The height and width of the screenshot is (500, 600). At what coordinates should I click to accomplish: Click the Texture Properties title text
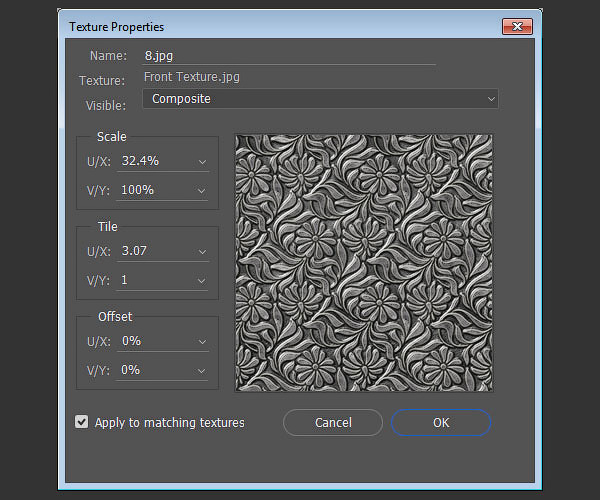click(x=116, y=27)
